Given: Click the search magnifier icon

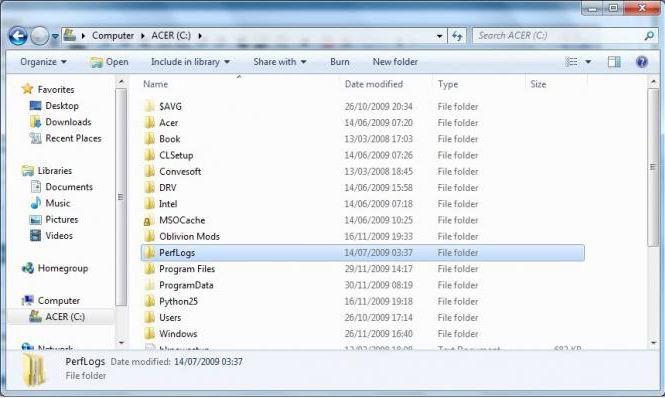Looking at the screenshot, I should (649, 36).
